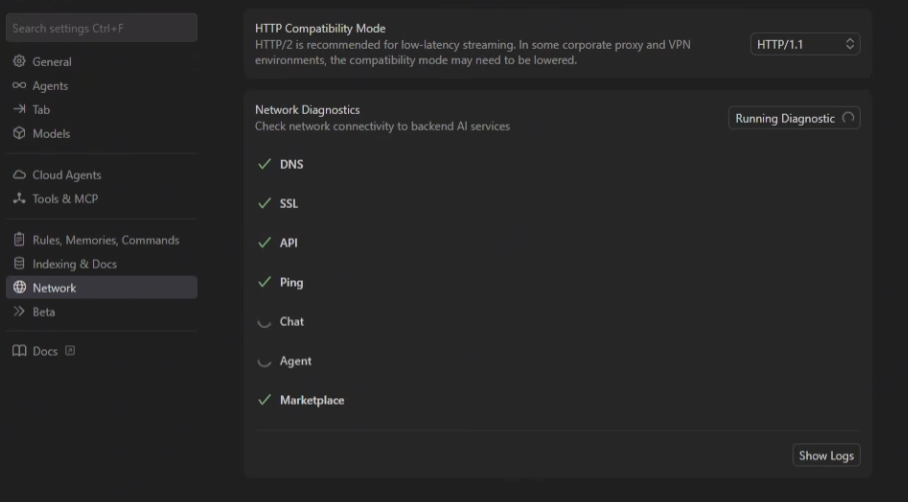Click the Marketplace diagnostic result row
The image size is (908, 502).
pyautogui.click(x=311, y=400)
